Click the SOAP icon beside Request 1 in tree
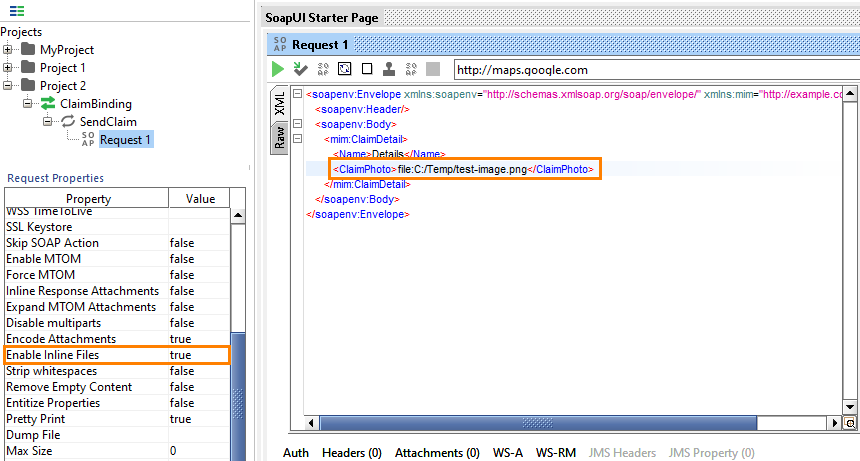 click(x=88, y=139)
